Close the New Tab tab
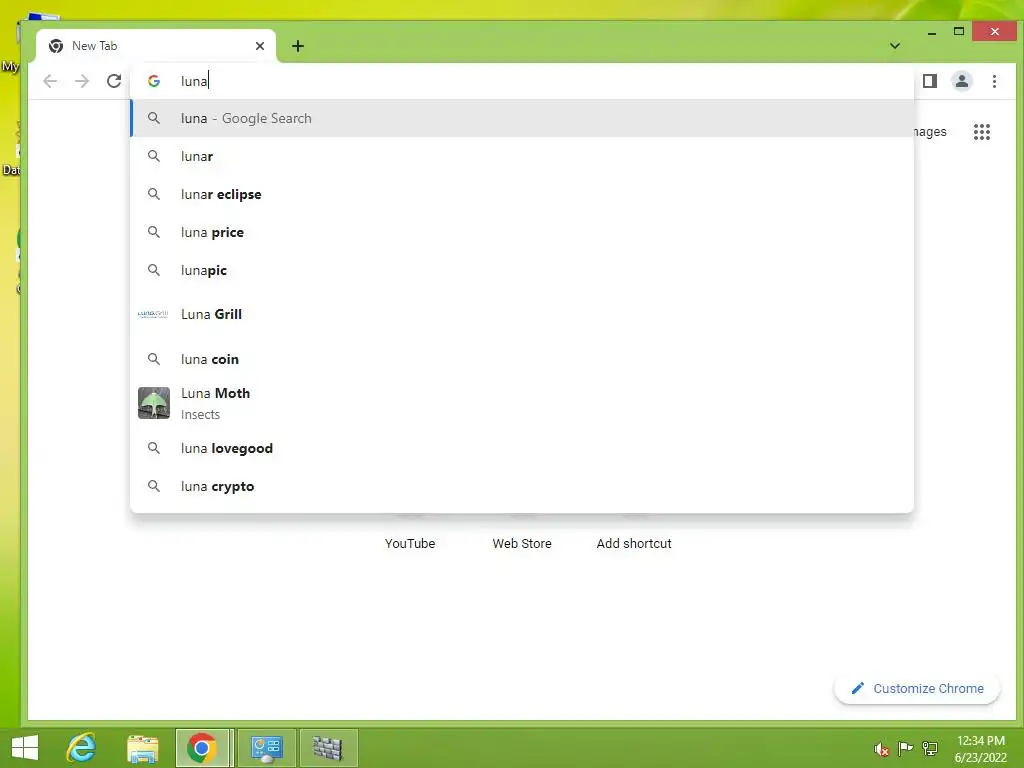 pyautogui.click(x=260, y=46)
